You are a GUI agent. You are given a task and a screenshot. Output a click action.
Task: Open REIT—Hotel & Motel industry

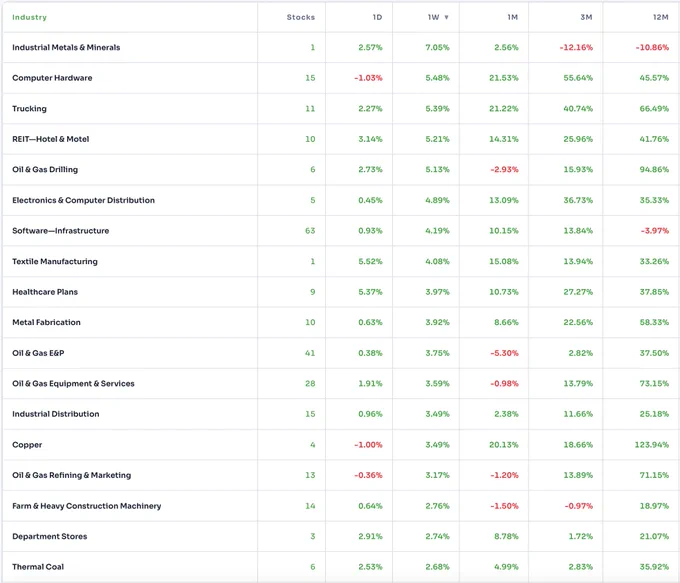point(50,139)
